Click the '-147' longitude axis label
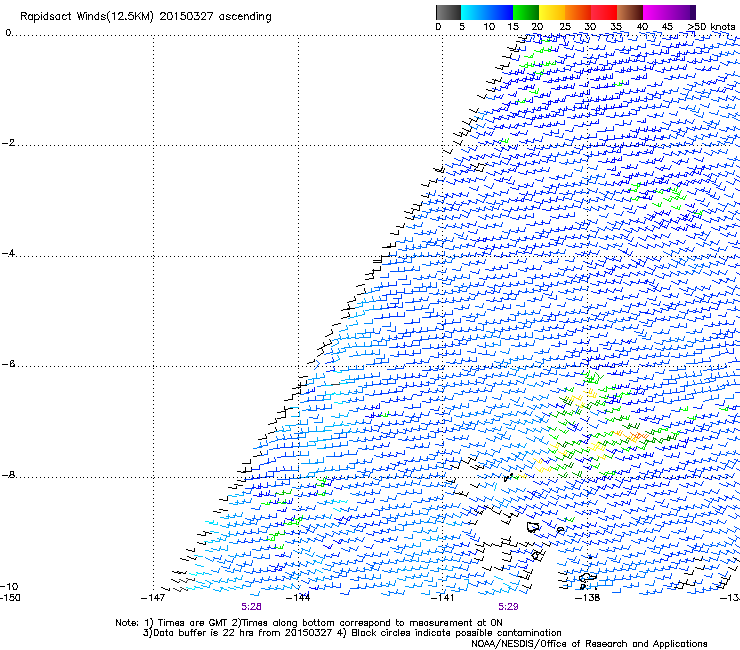 (x=153, y=598)
